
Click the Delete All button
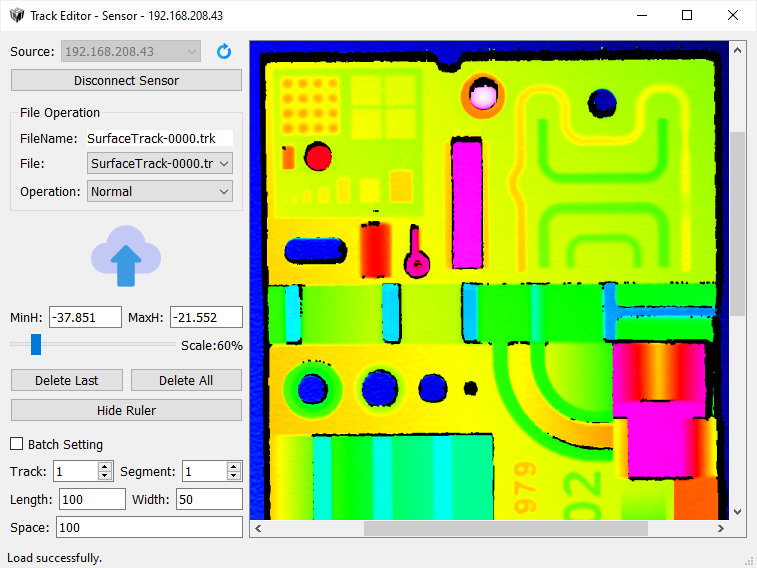point(186,380)
